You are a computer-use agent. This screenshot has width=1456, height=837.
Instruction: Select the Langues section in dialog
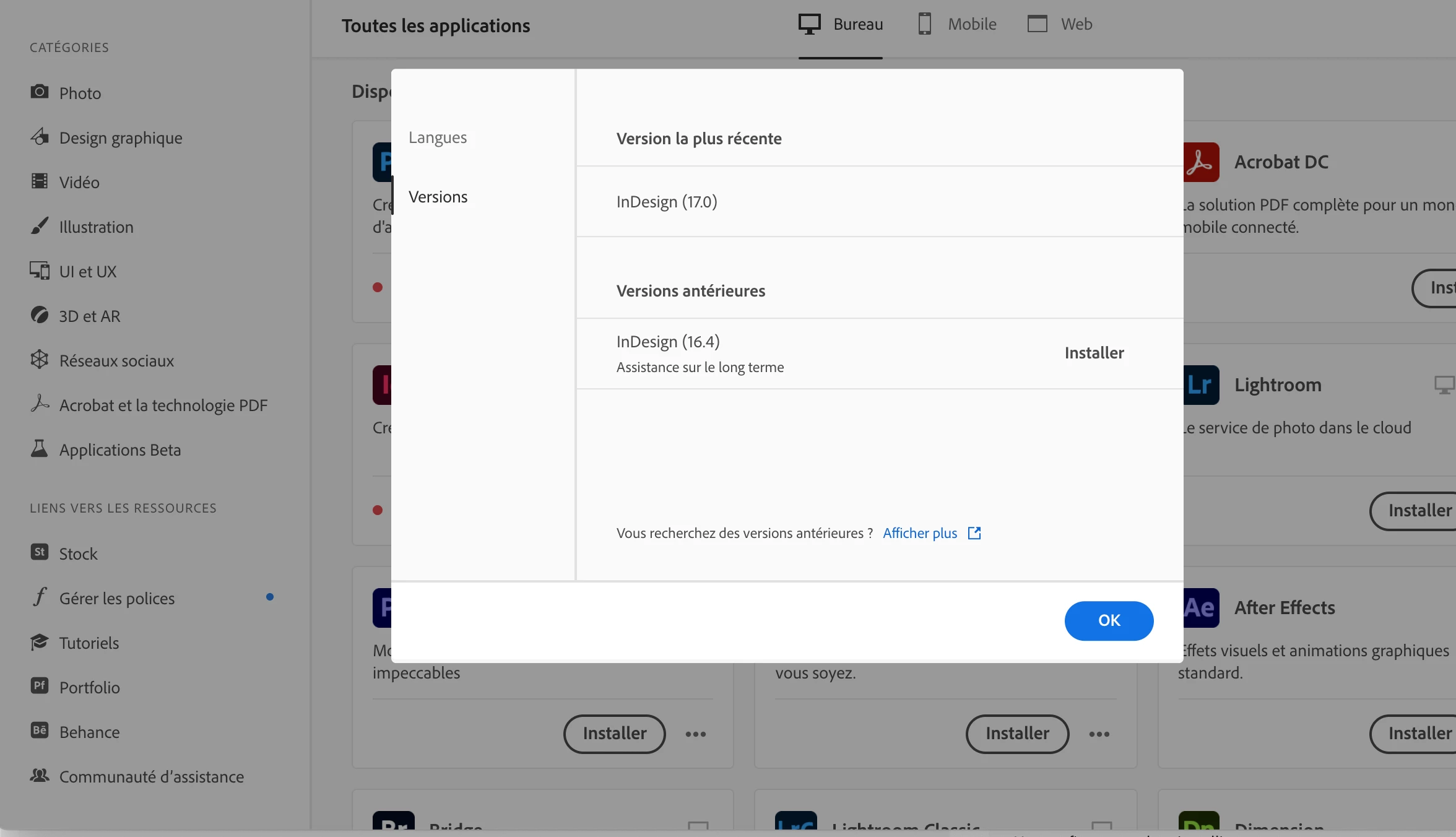point(438,137)
